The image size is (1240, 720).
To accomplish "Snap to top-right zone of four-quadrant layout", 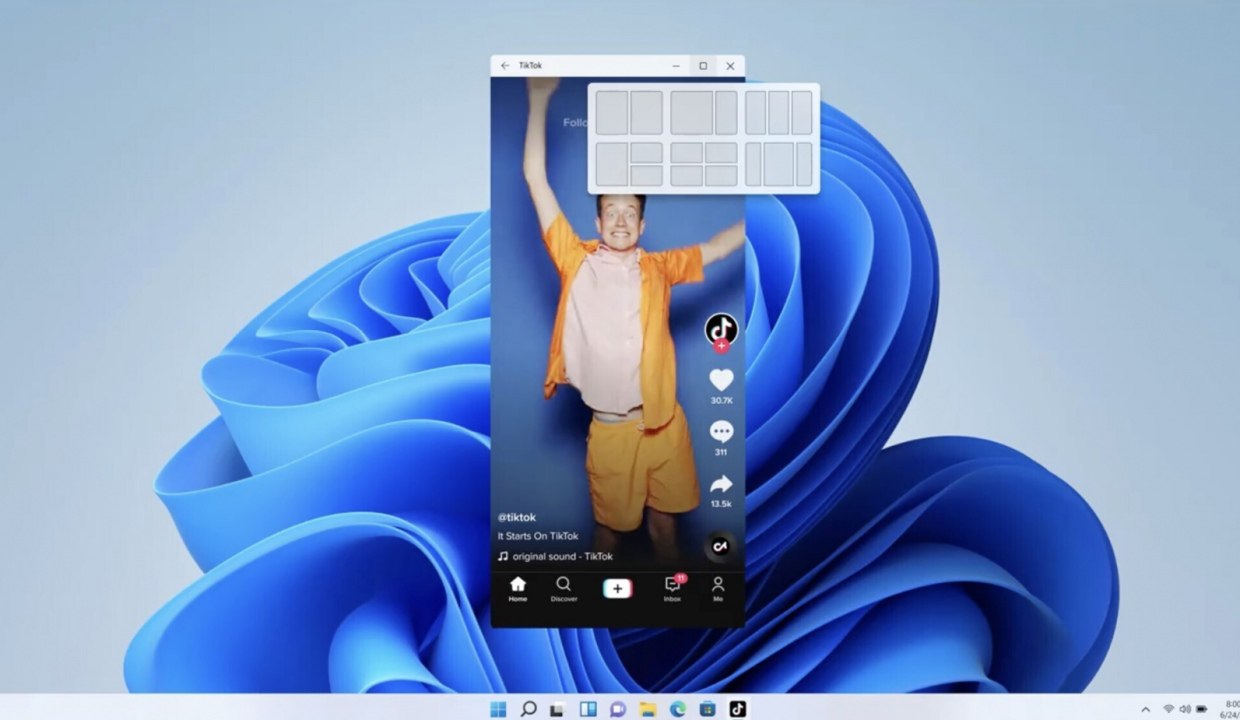I will (721, 153).
